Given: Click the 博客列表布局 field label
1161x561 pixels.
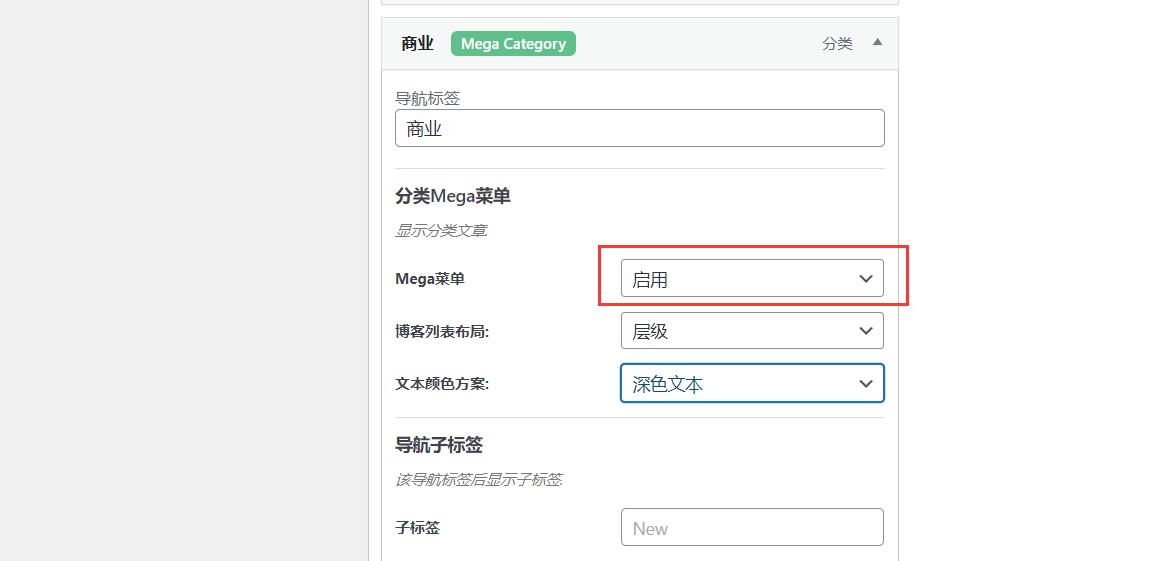Looking at the screenshot, I should coord(443,332).
